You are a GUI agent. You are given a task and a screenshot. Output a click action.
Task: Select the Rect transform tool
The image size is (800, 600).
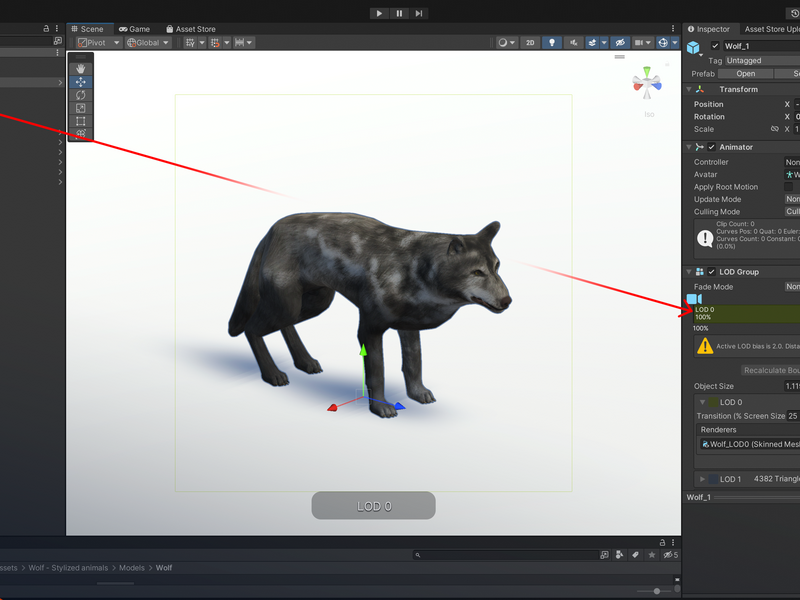81,121
